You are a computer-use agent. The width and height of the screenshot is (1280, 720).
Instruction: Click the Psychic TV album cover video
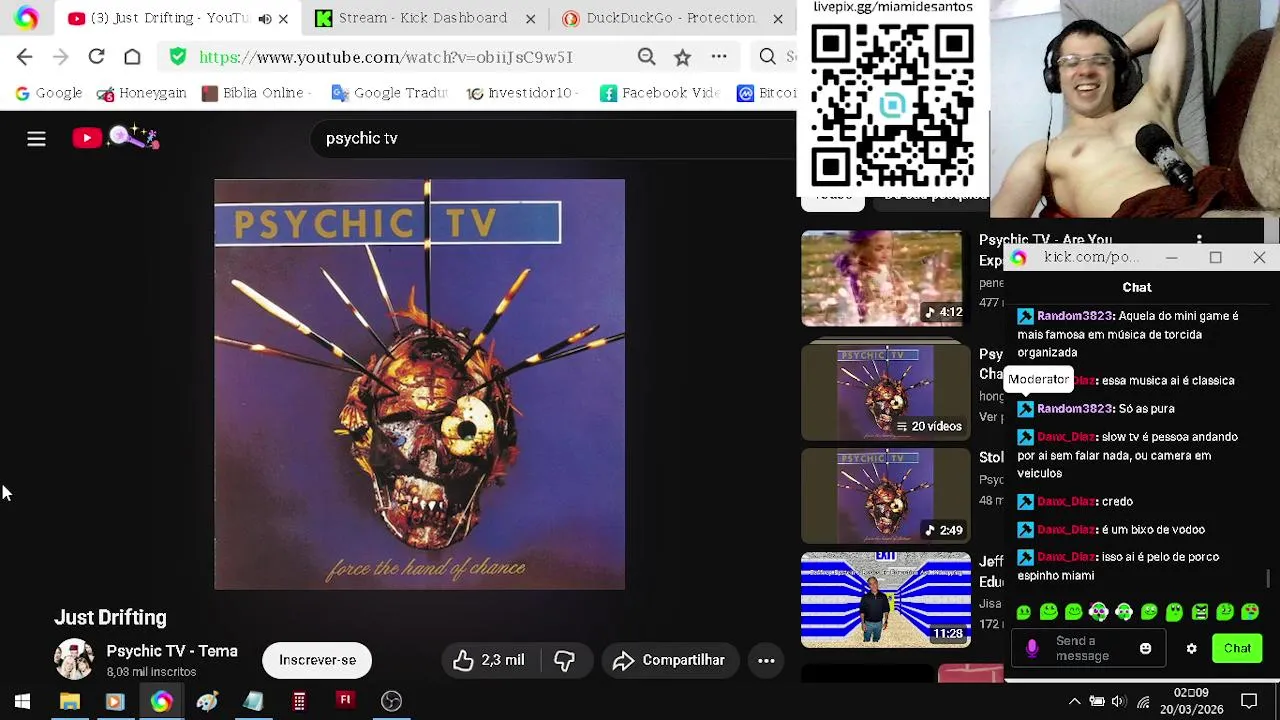[419, 384]
